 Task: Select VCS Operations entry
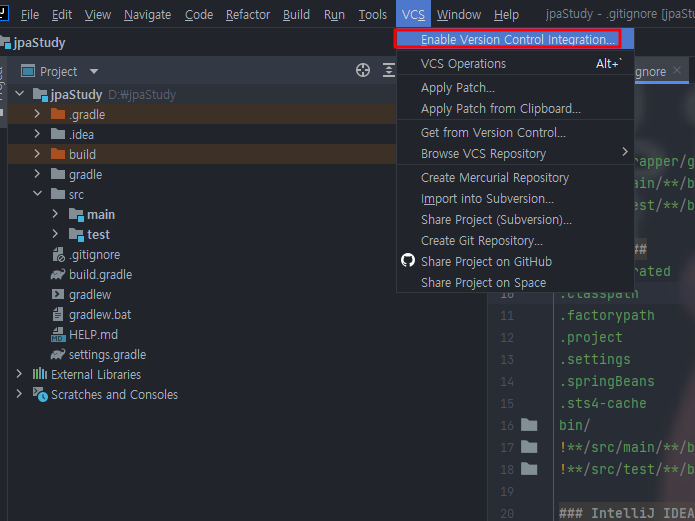click(x=515, y=64)
